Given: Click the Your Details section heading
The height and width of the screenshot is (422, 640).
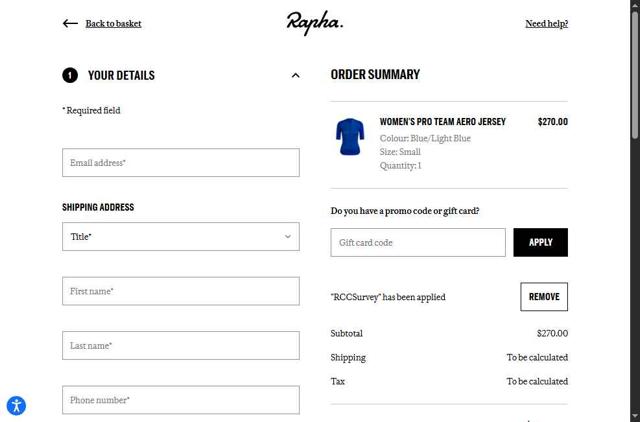Looking at the screenshot, I should pos(121,75).
